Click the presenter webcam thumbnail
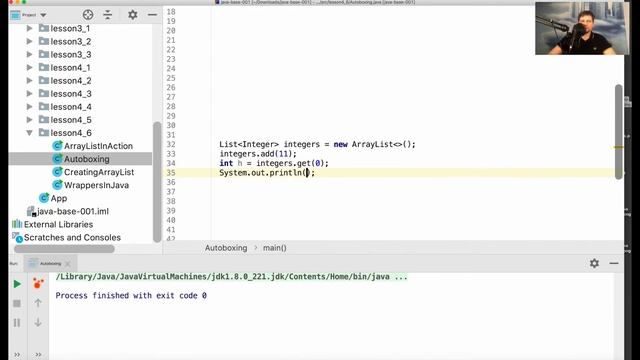This screenshot has width=640, height=360. tap(582, 28)
